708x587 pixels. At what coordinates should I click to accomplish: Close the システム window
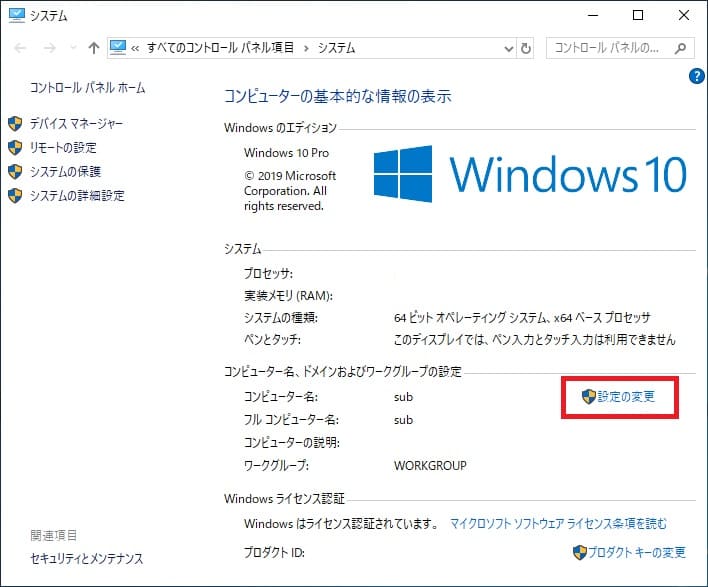pyautogui.click(x=684, y=15)
